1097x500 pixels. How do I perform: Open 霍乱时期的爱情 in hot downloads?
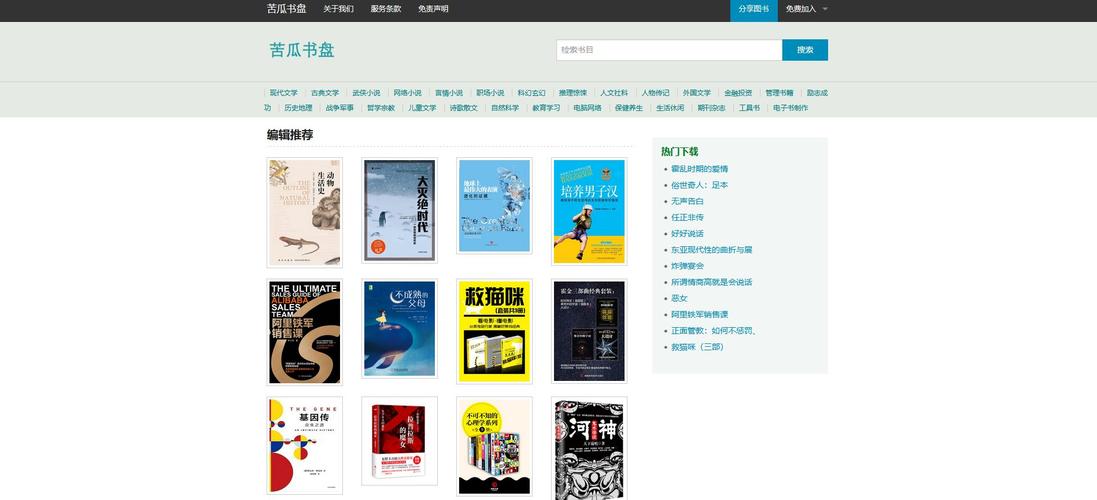pos(699,169)
